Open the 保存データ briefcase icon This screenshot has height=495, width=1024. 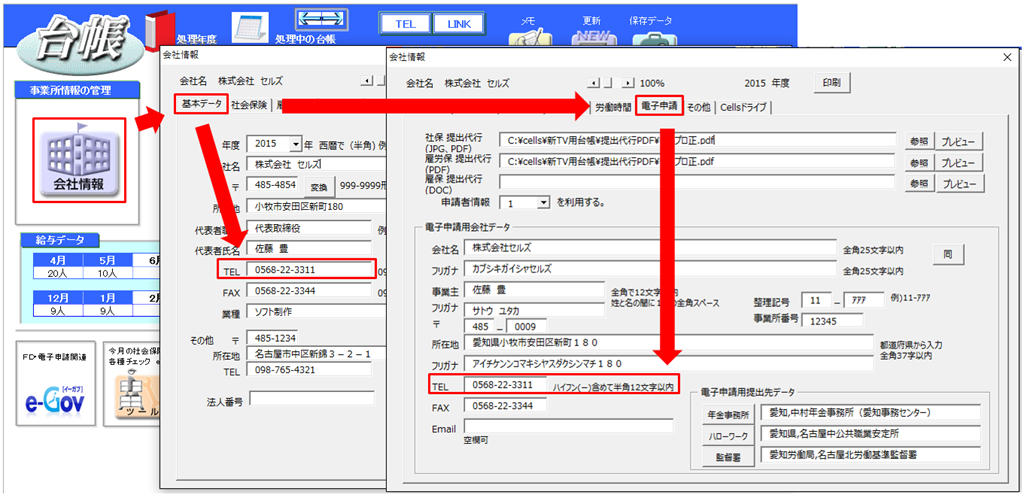point(654,39)
